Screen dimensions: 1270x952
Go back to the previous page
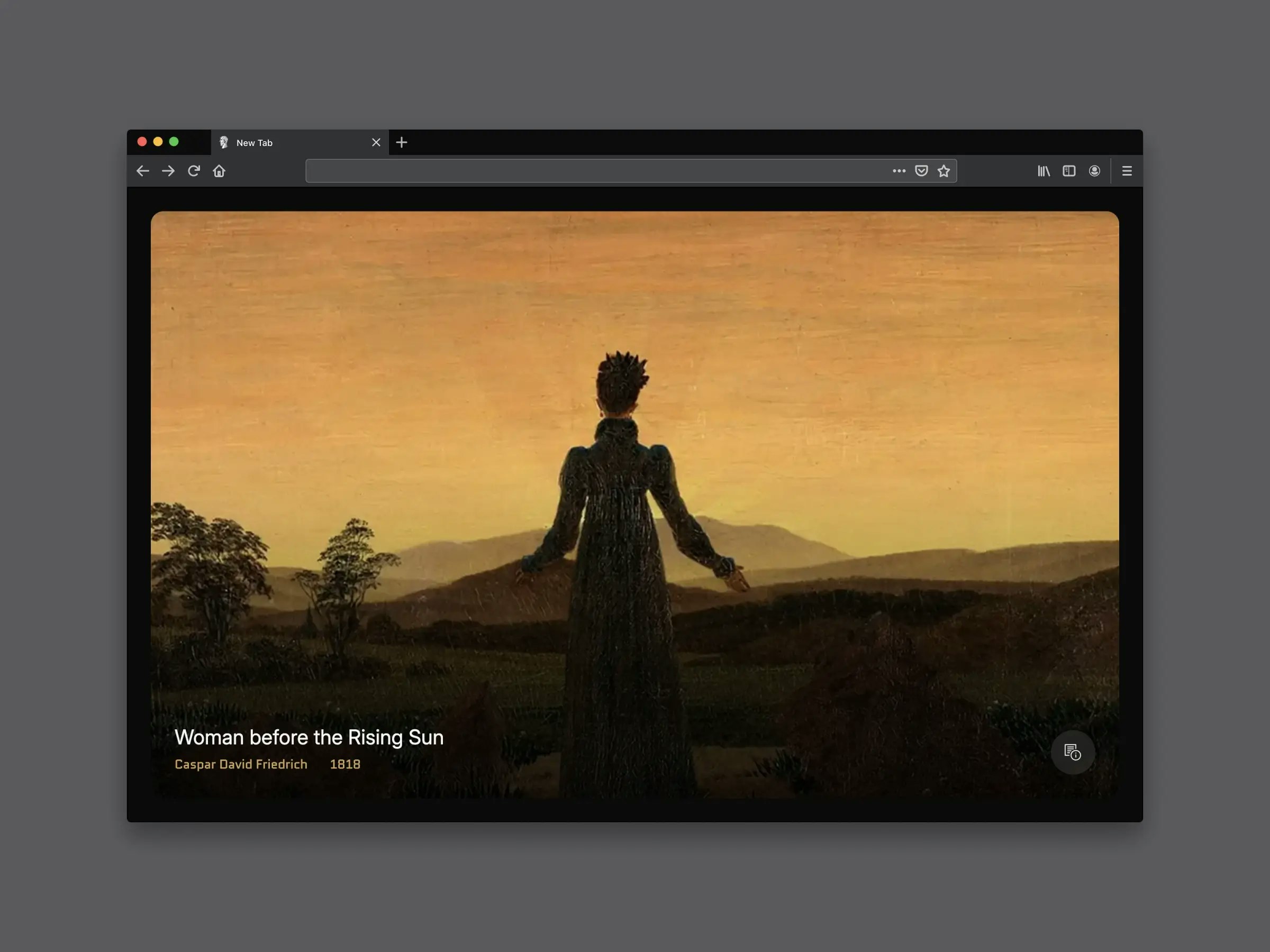142,171
